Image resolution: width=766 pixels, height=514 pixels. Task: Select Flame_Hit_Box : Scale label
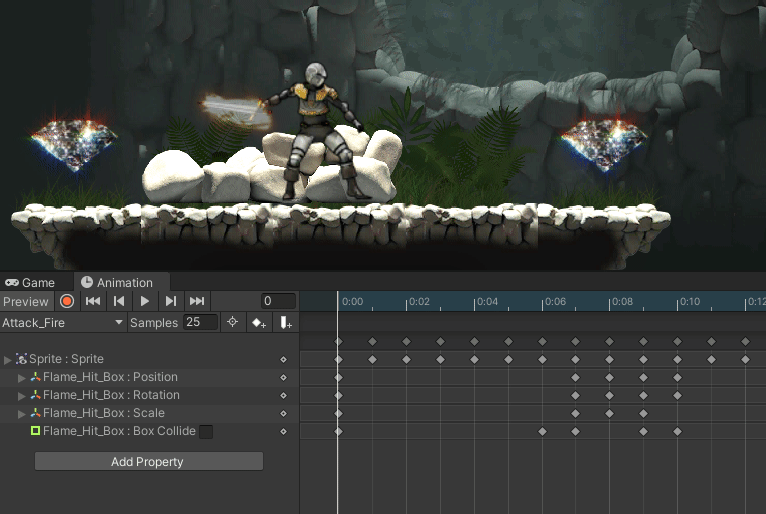click(104, 413)
